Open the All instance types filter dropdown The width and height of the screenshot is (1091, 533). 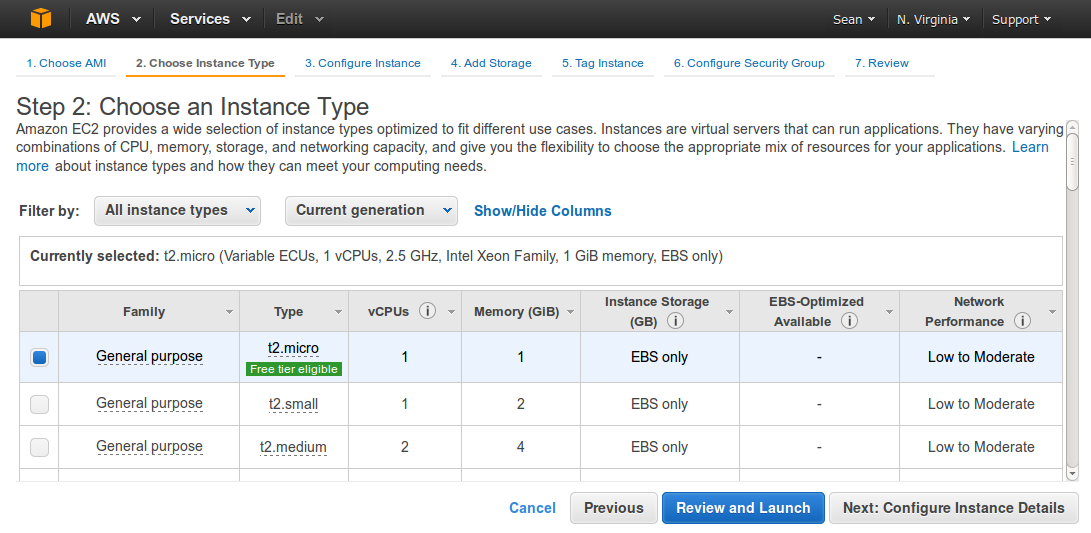coord(177,211)
